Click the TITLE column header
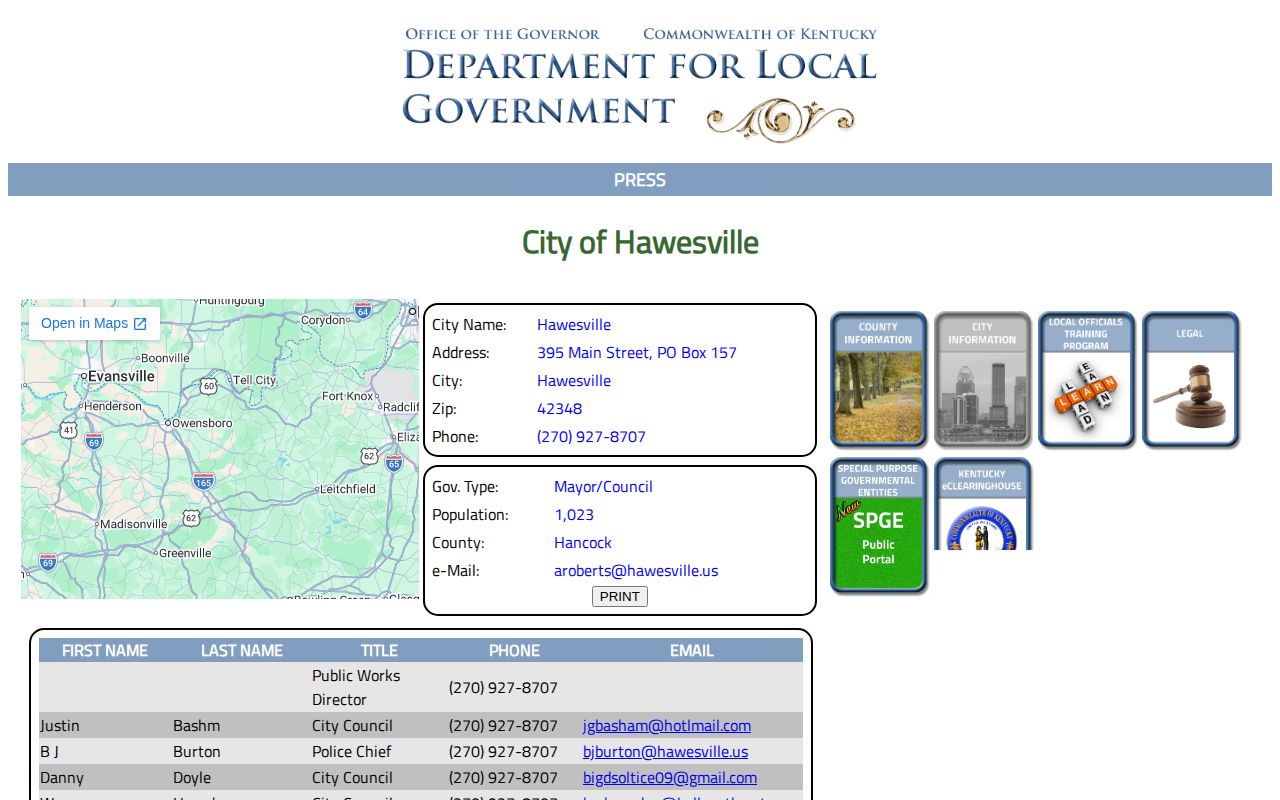Screen dimensions: 1280x800 click(379, 650)
